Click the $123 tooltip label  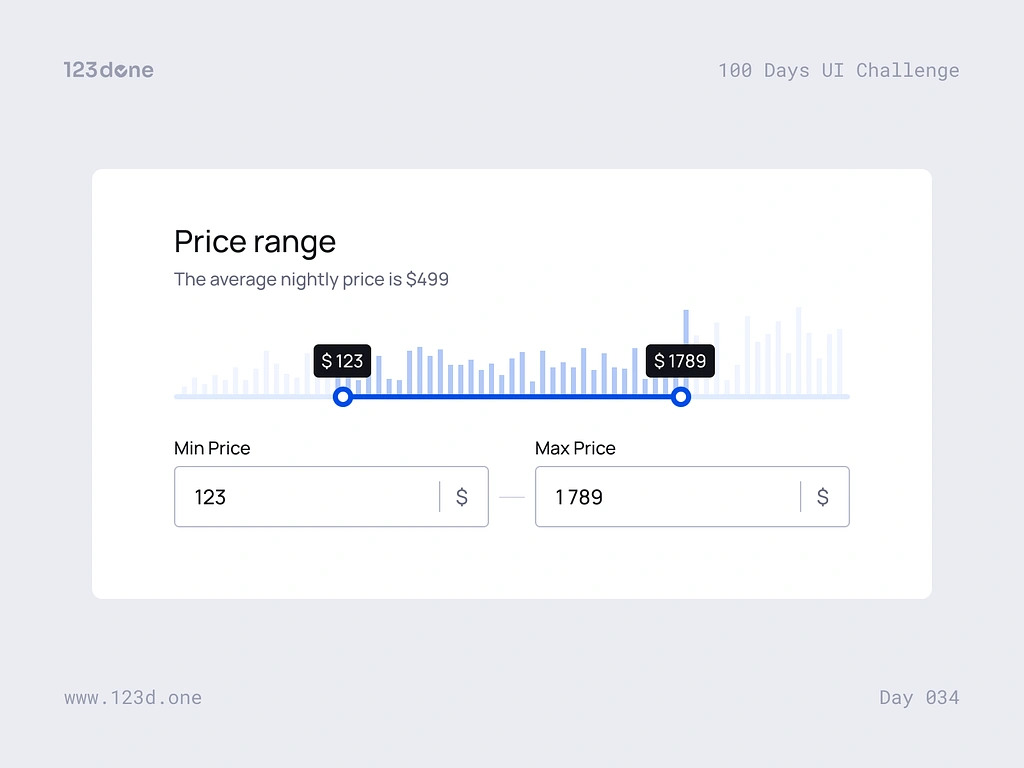(342, 361)
